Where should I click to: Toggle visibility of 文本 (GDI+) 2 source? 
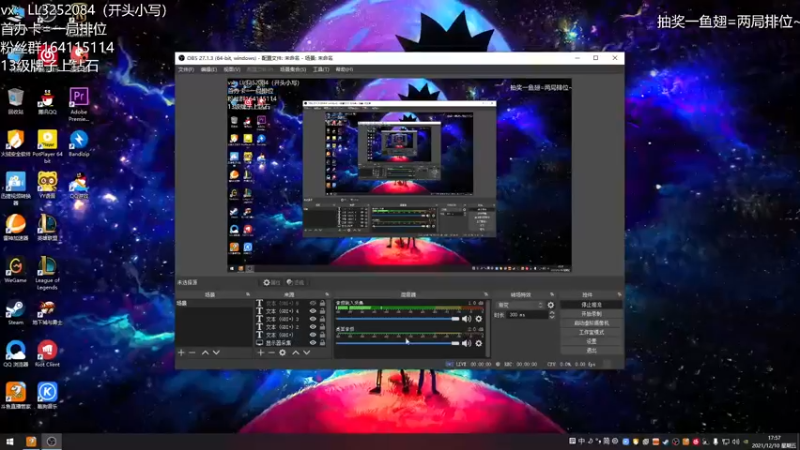click(x=313, y=327)
